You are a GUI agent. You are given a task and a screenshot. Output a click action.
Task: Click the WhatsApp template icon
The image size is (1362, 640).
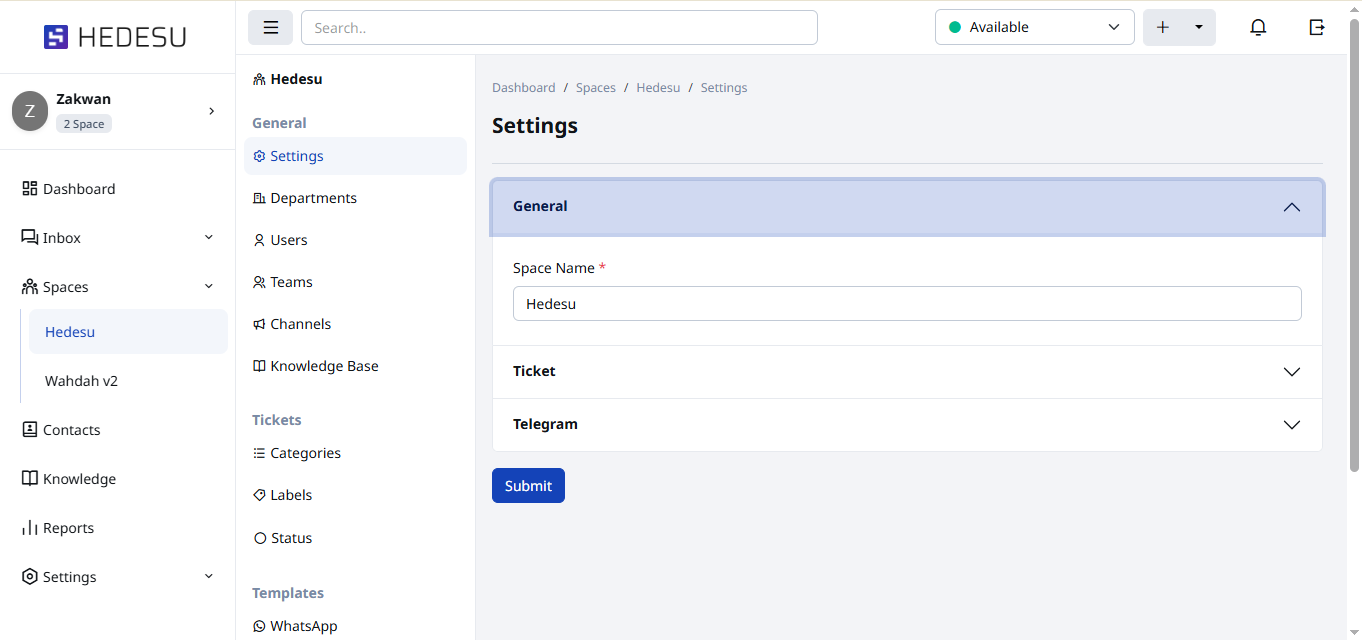[260, 626]
